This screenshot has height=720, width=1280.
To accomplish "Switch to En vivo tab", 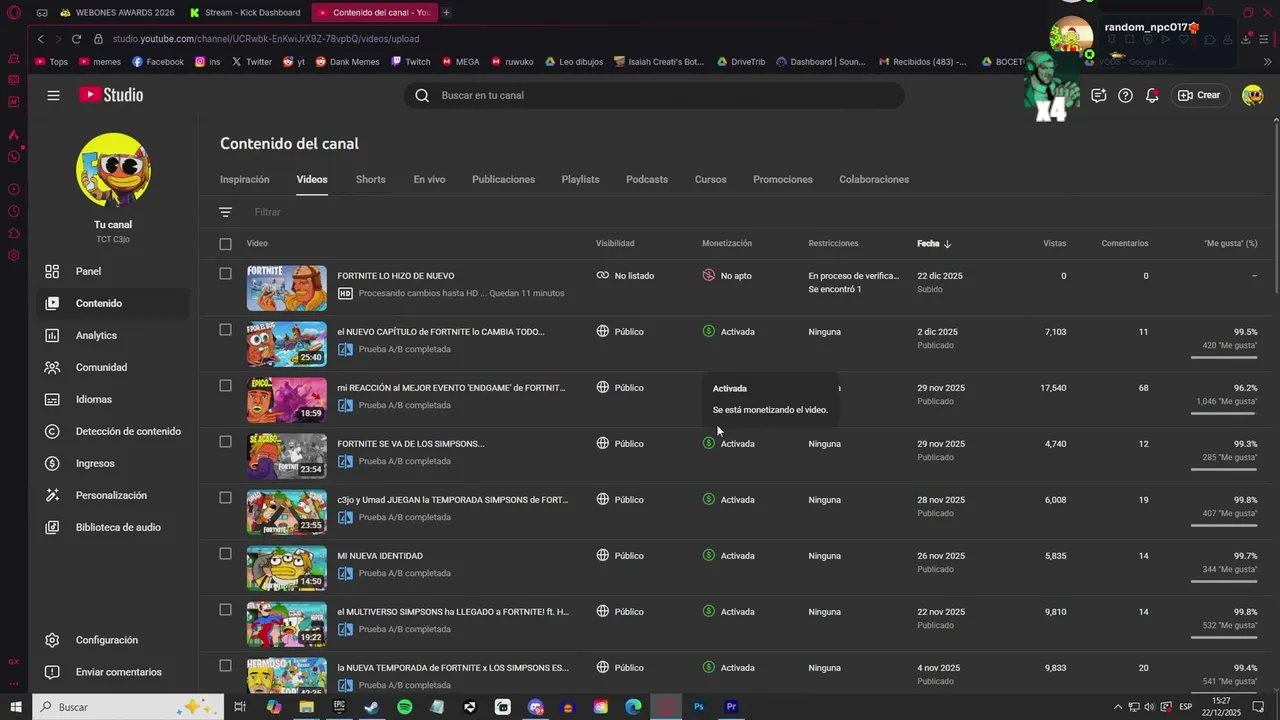I will point(429,179).
